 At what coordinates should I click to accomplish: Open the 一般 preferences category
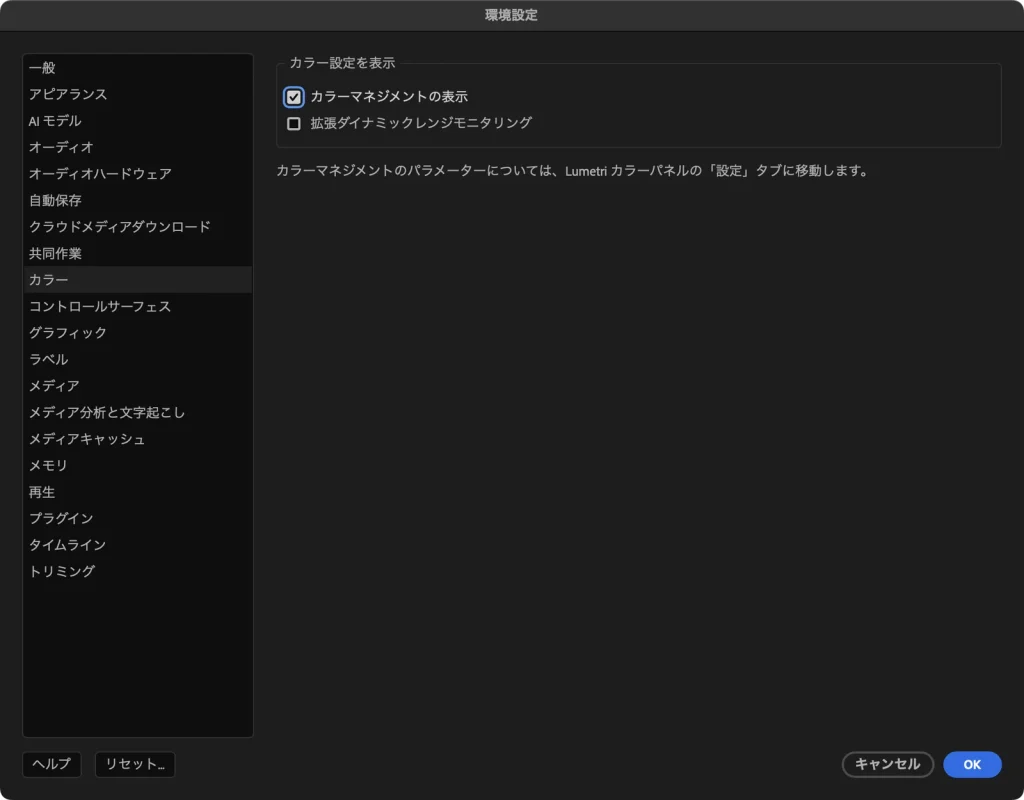click(137, 68)
